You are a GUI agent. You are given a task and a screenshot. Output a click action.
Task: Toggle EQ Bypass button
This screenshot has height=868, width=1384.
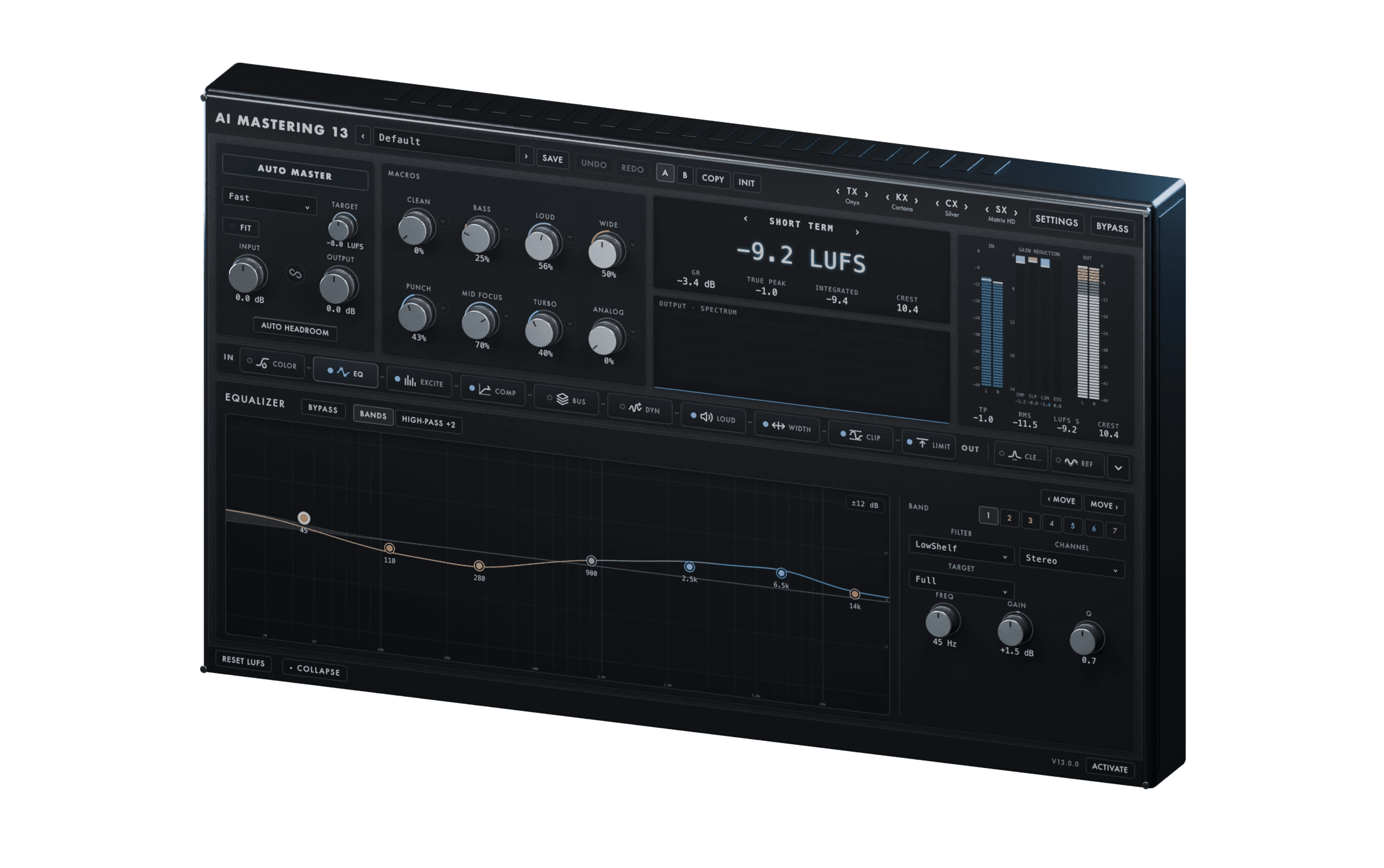tap(323, 408)
